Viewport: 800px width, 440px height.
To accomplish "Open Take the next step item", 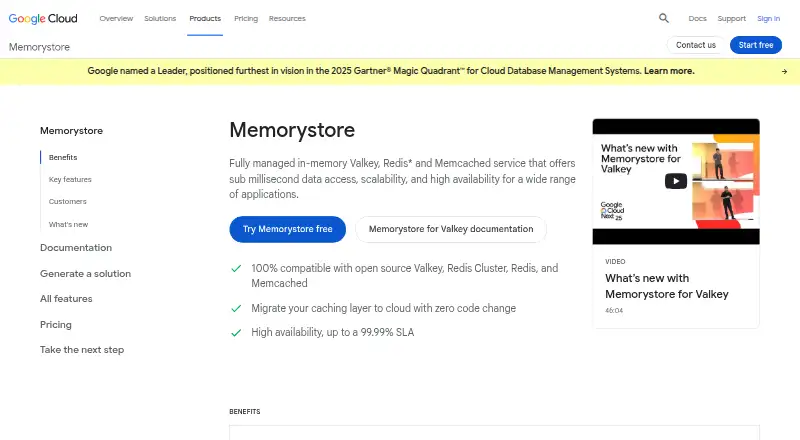I will pos(82,350).
